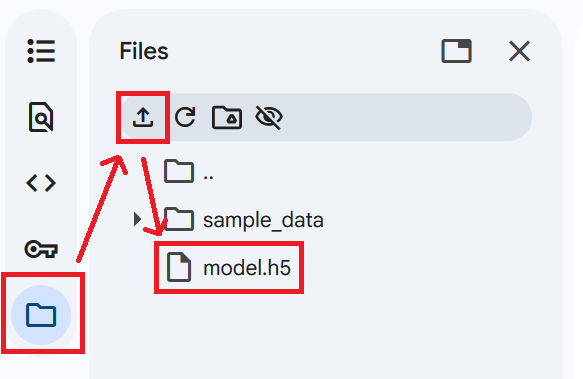583x379 pixels.
Task: Open the Files panel in a new pane
Action: coord(457,51)
